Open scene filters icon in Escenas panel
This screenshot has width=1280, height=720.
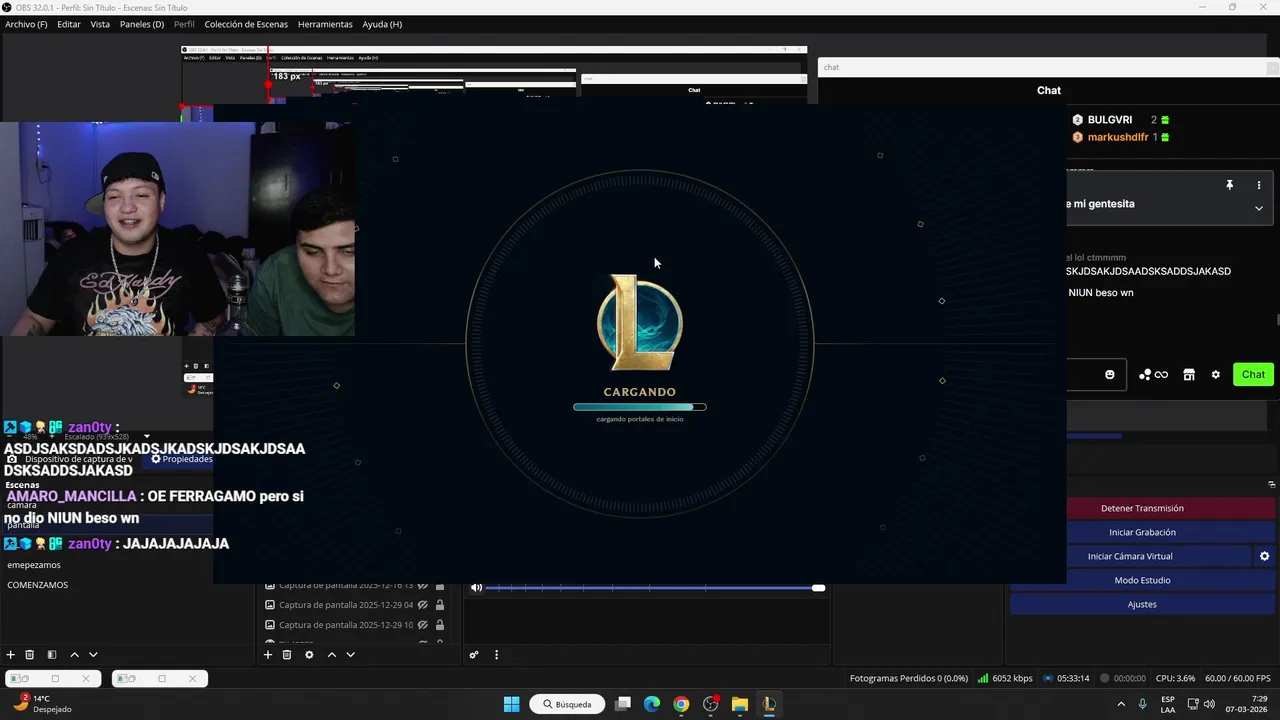52,655
